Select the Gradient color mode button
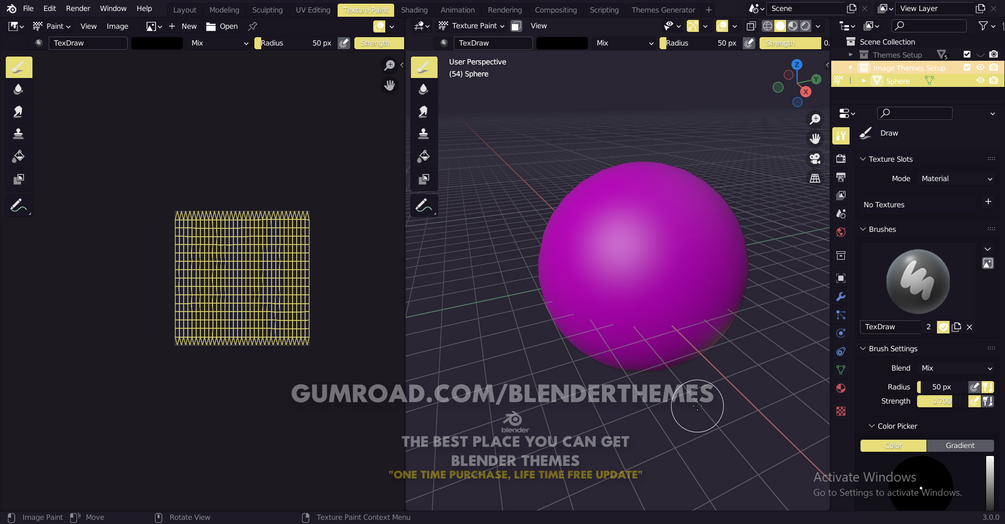The image size is (1005, 524). (x=959, y=445)
